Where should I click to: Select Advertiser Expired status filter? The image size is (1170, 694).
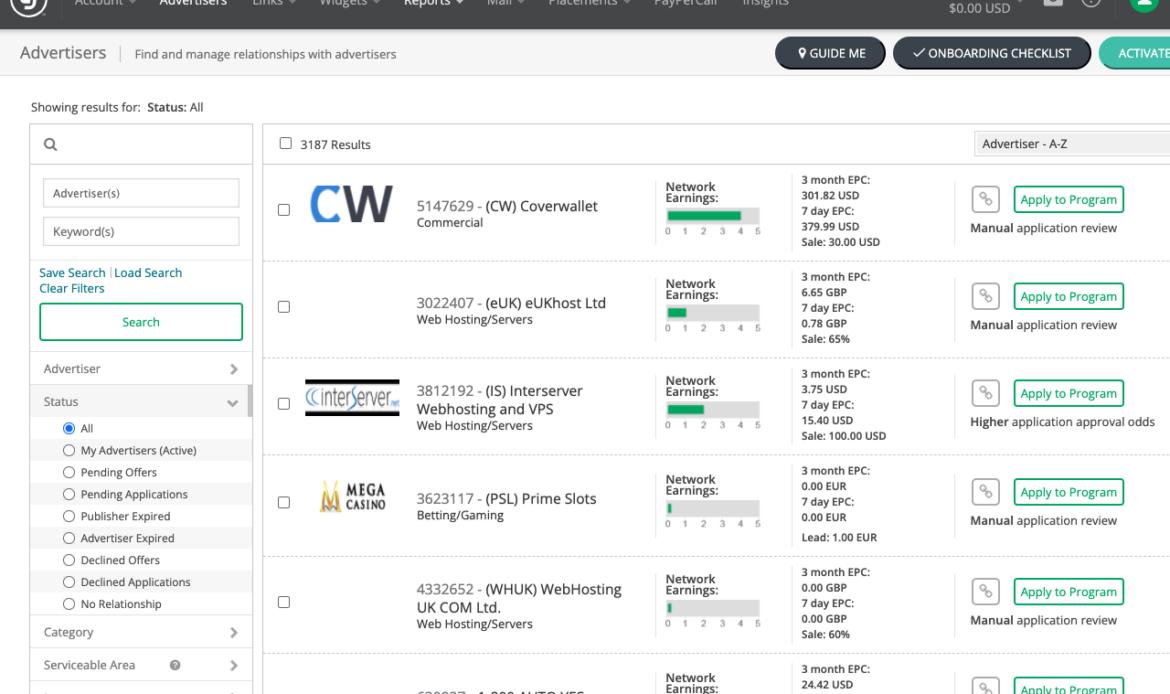[x=69, y=538]
